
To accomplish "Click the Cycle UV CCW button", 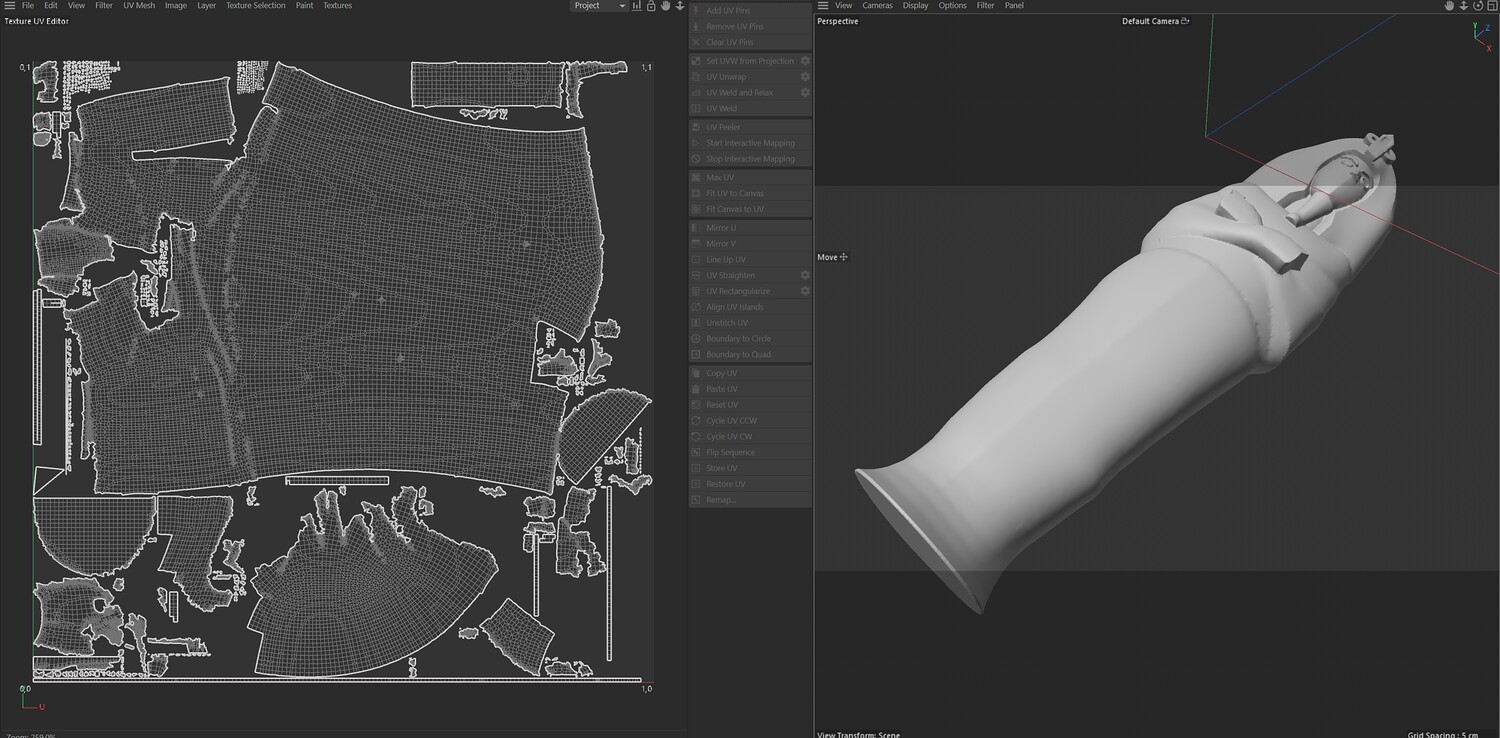I will pyautogui.click(x=750, y=421).
